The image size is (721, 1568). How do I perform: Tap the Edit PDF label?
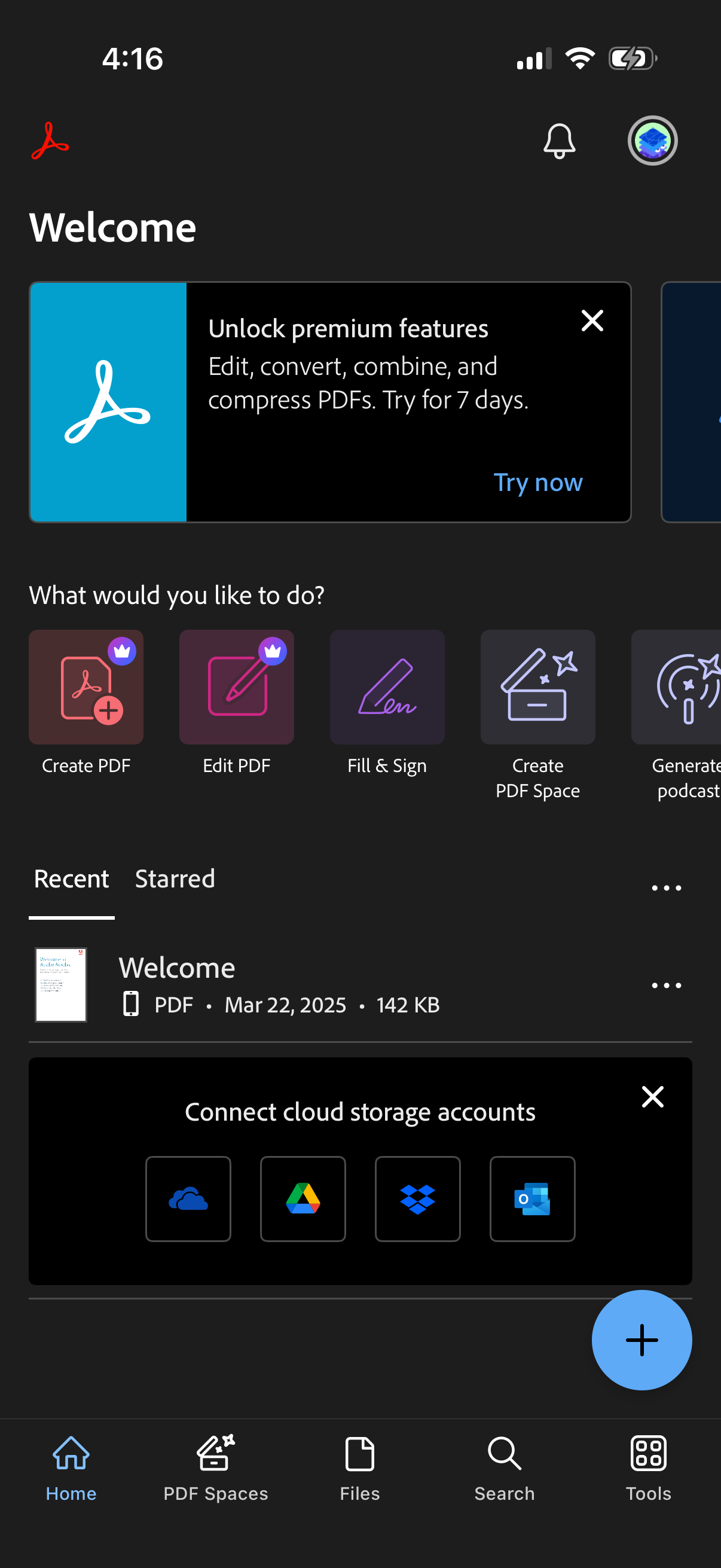(x=237, y=765)
